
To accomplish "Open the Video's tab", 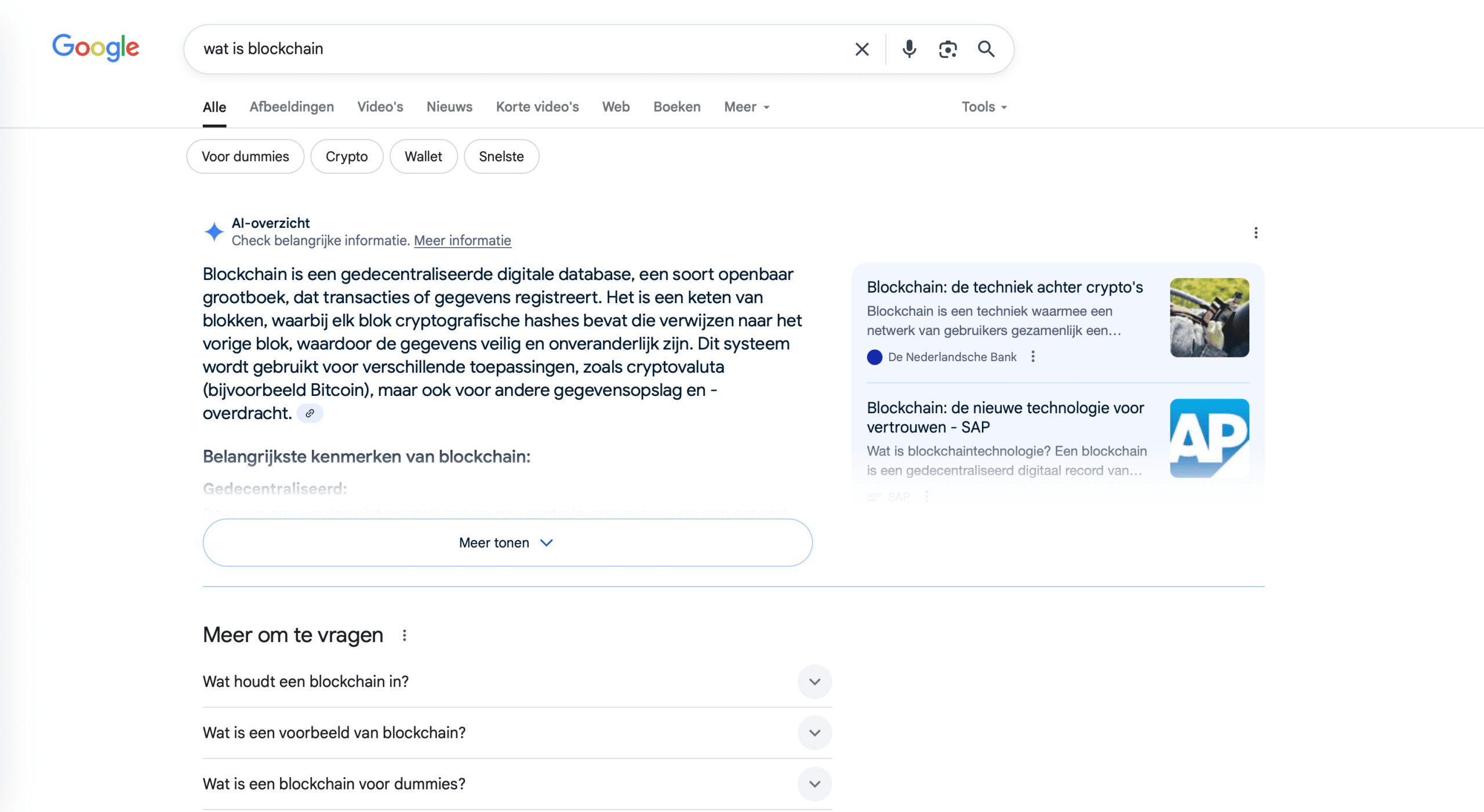I will click(380, 107).
